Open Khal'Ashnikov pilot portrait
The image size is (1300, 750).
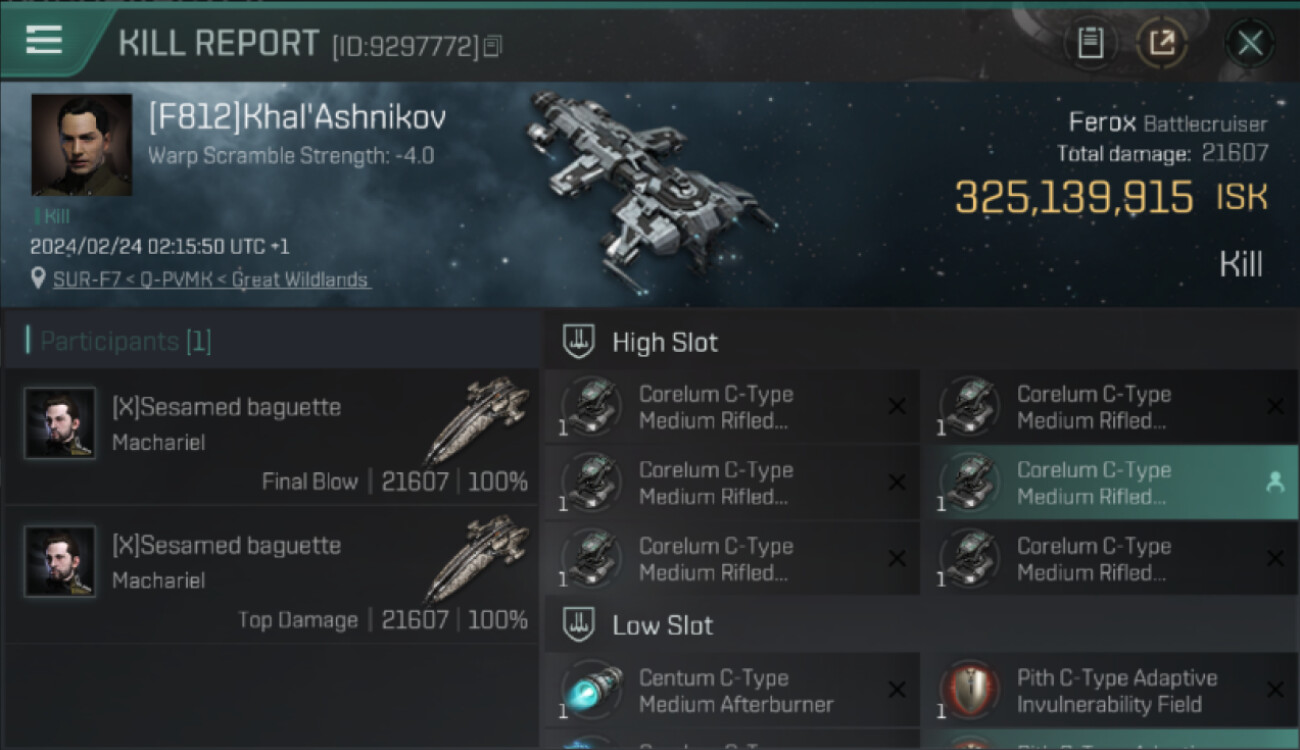pyautogui.click(x=81, y=145)
